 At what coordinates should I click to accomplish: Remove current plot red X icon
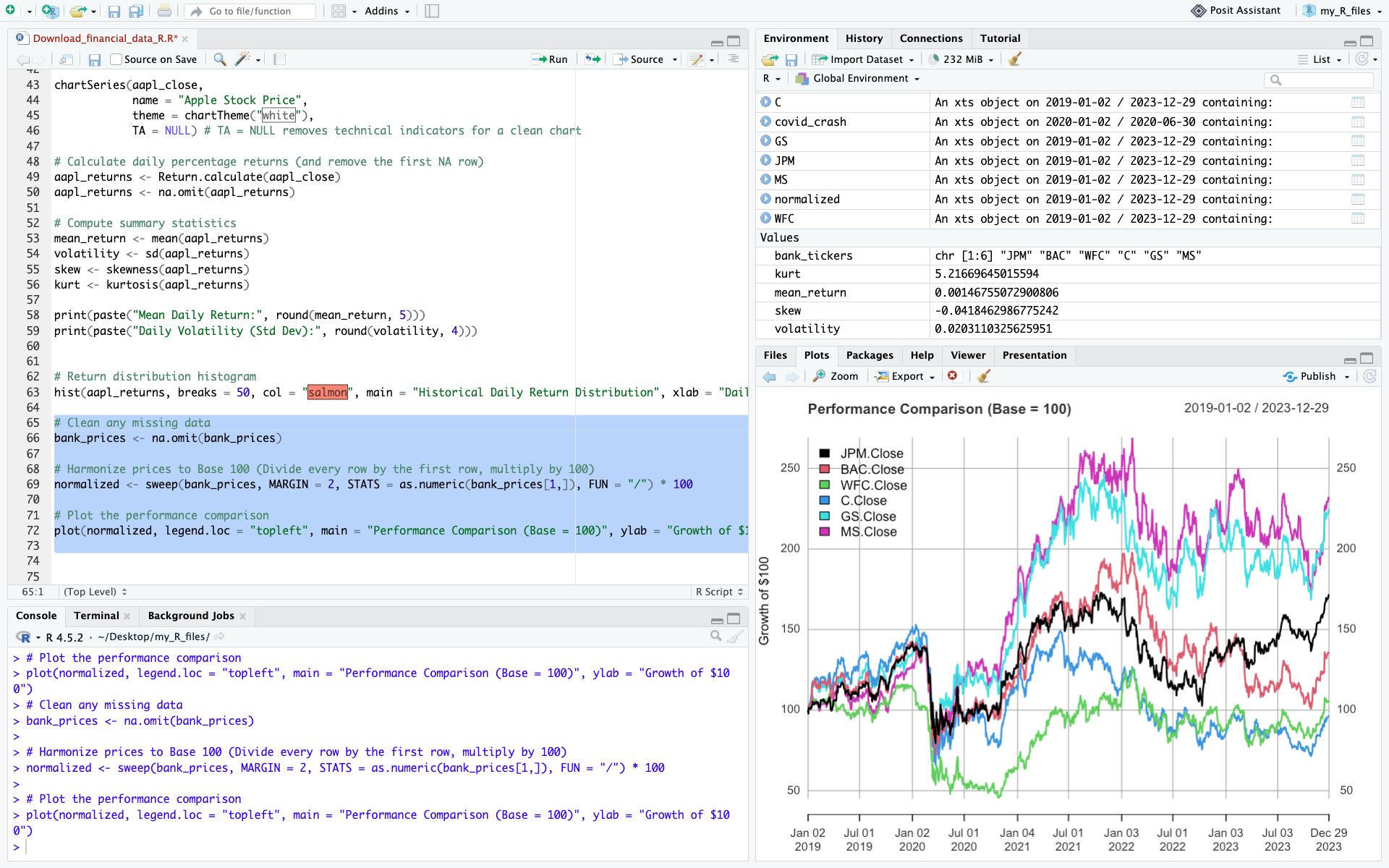pyautogui.click(x=953, y=376)
